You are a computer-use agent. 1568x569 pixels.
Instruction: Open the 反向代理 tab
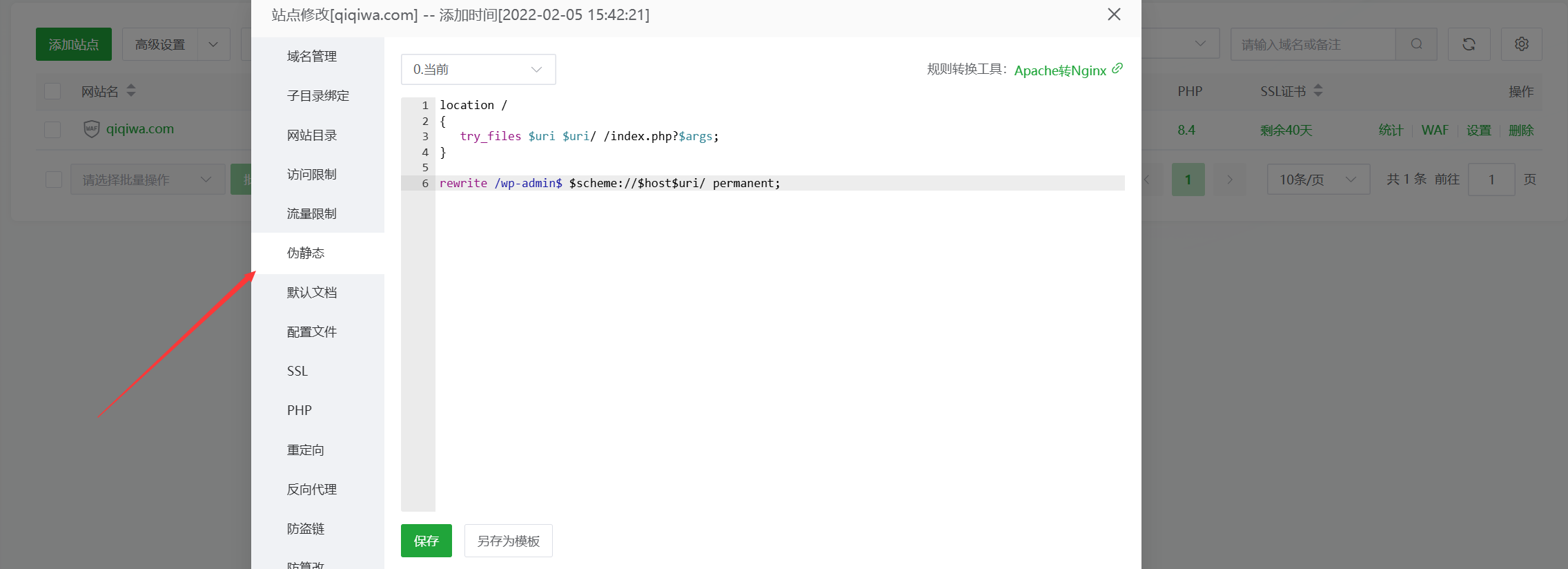pos(312,489)
